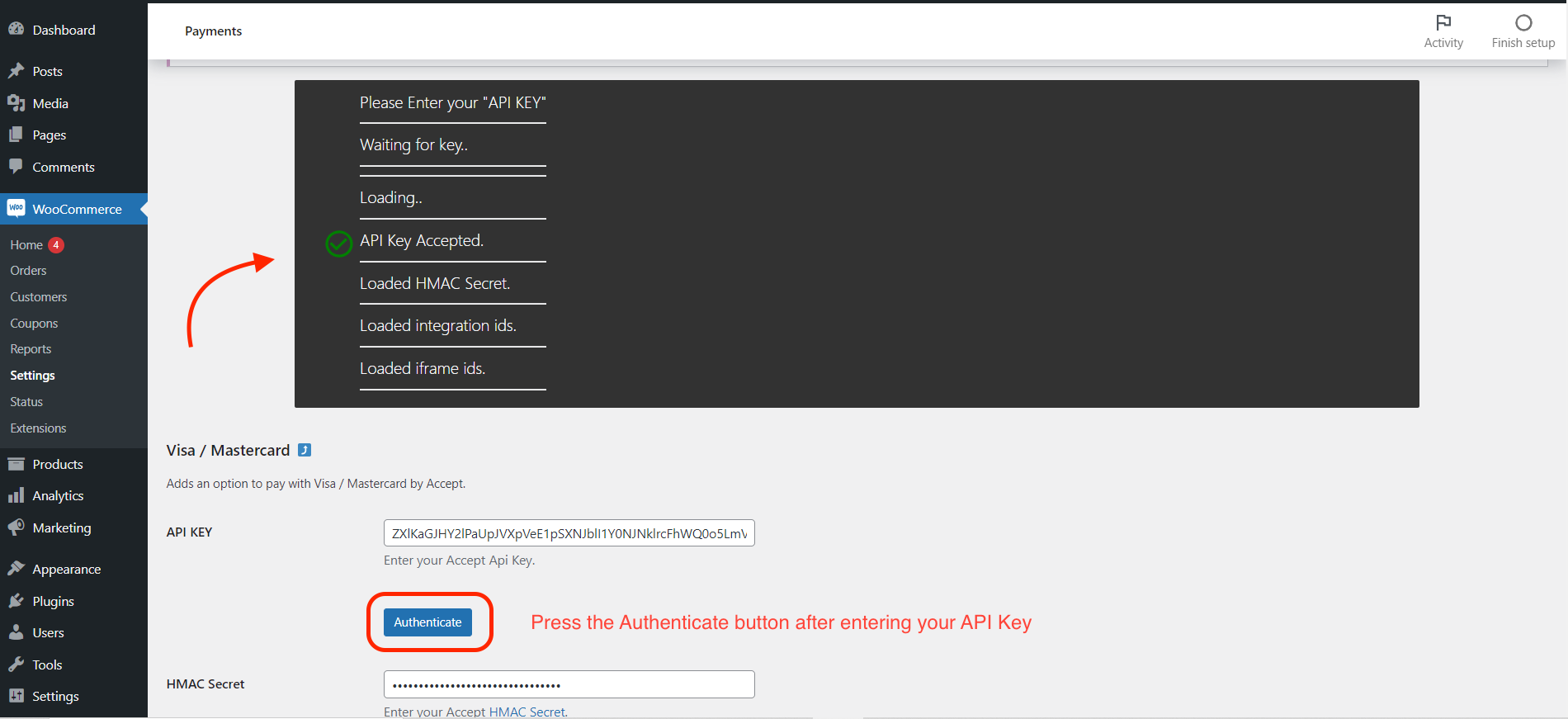Click the red 4 badge next to Home
The width and height of the screenshot is (1568, 719).
coord(56,245)
